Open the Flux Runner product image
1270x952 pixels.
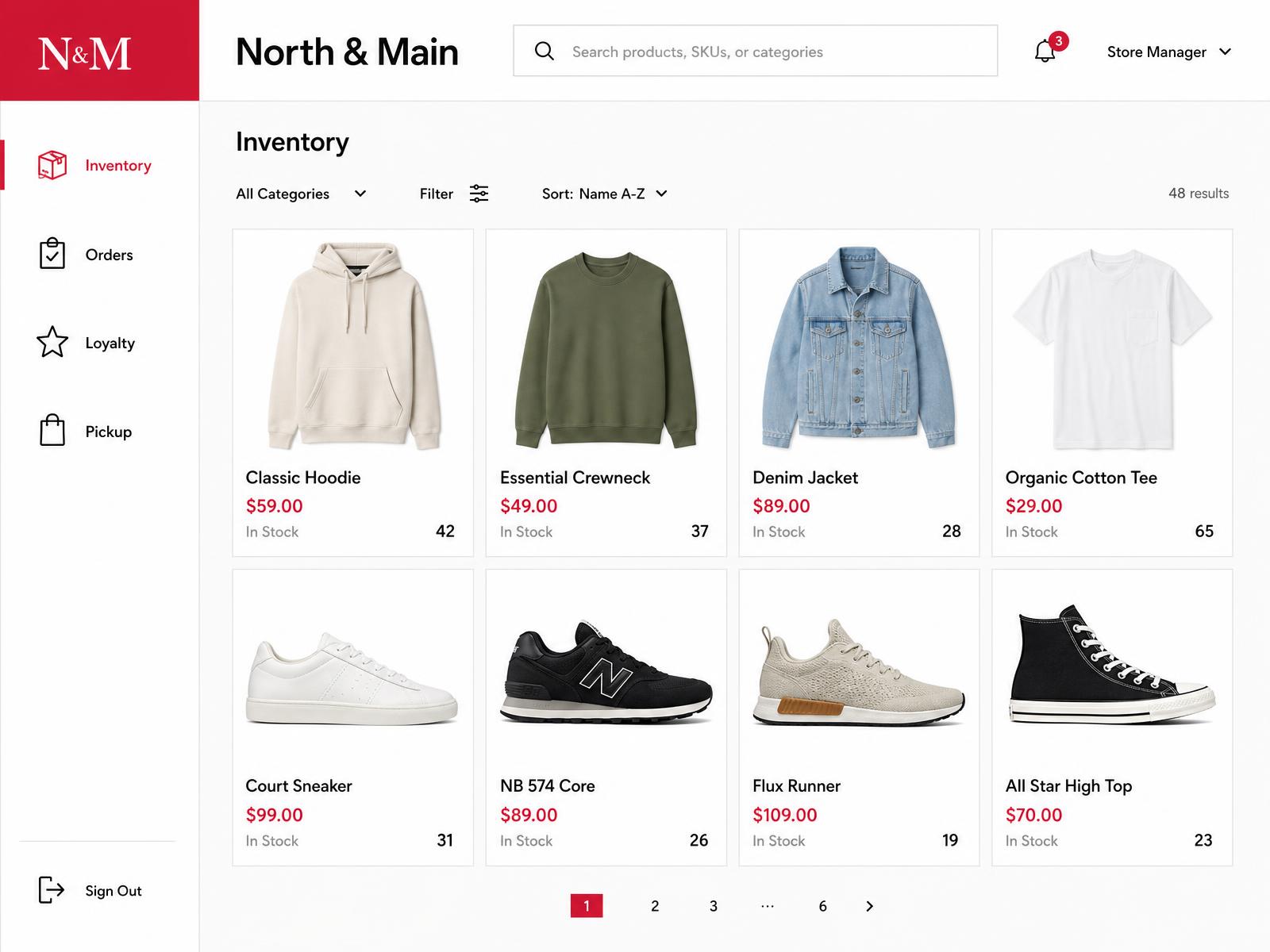[859, 674]
